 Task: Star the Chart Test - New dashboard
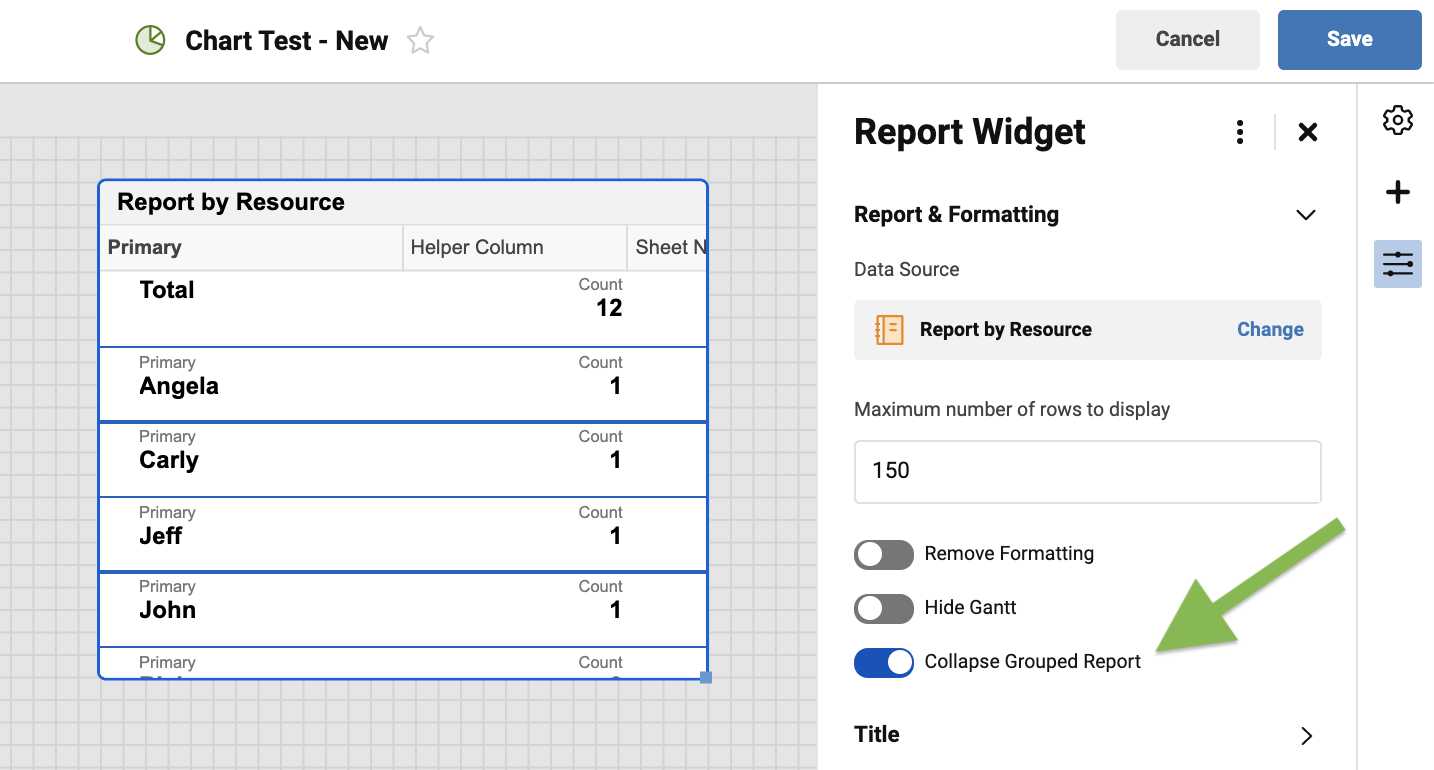[420, 40]
